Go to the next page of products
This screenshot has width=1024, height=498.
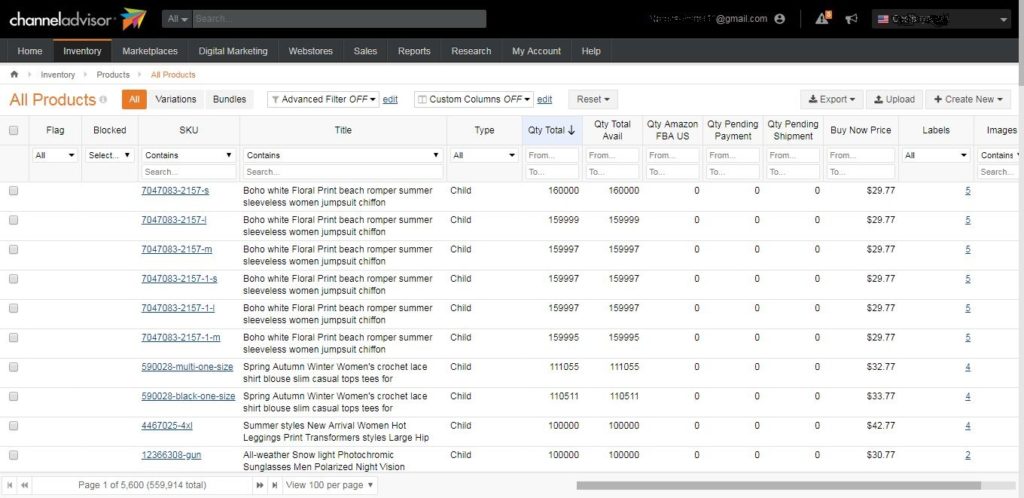pyautogui.click(x=260, y=485)
